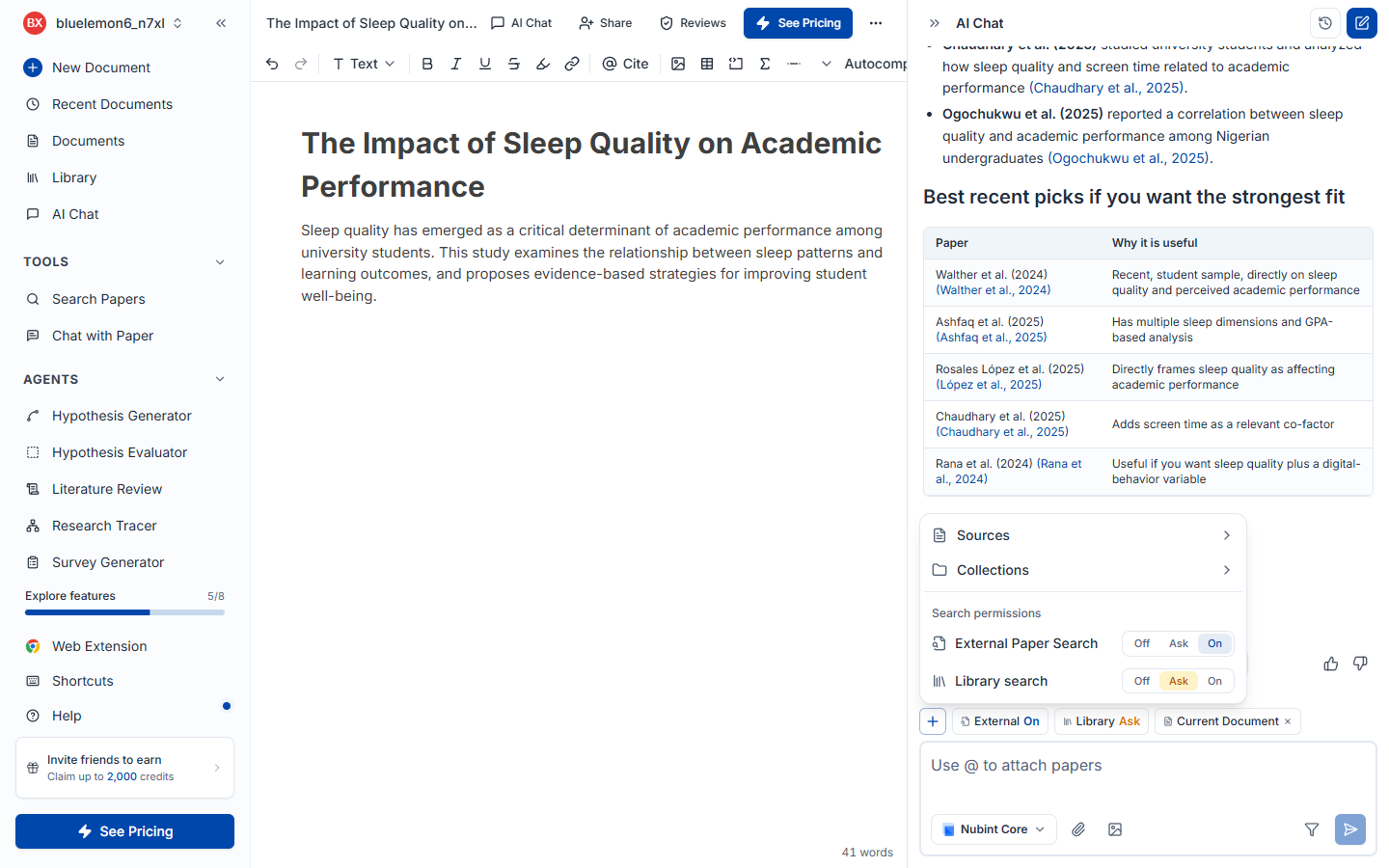Click the Share button

(606, 23)
